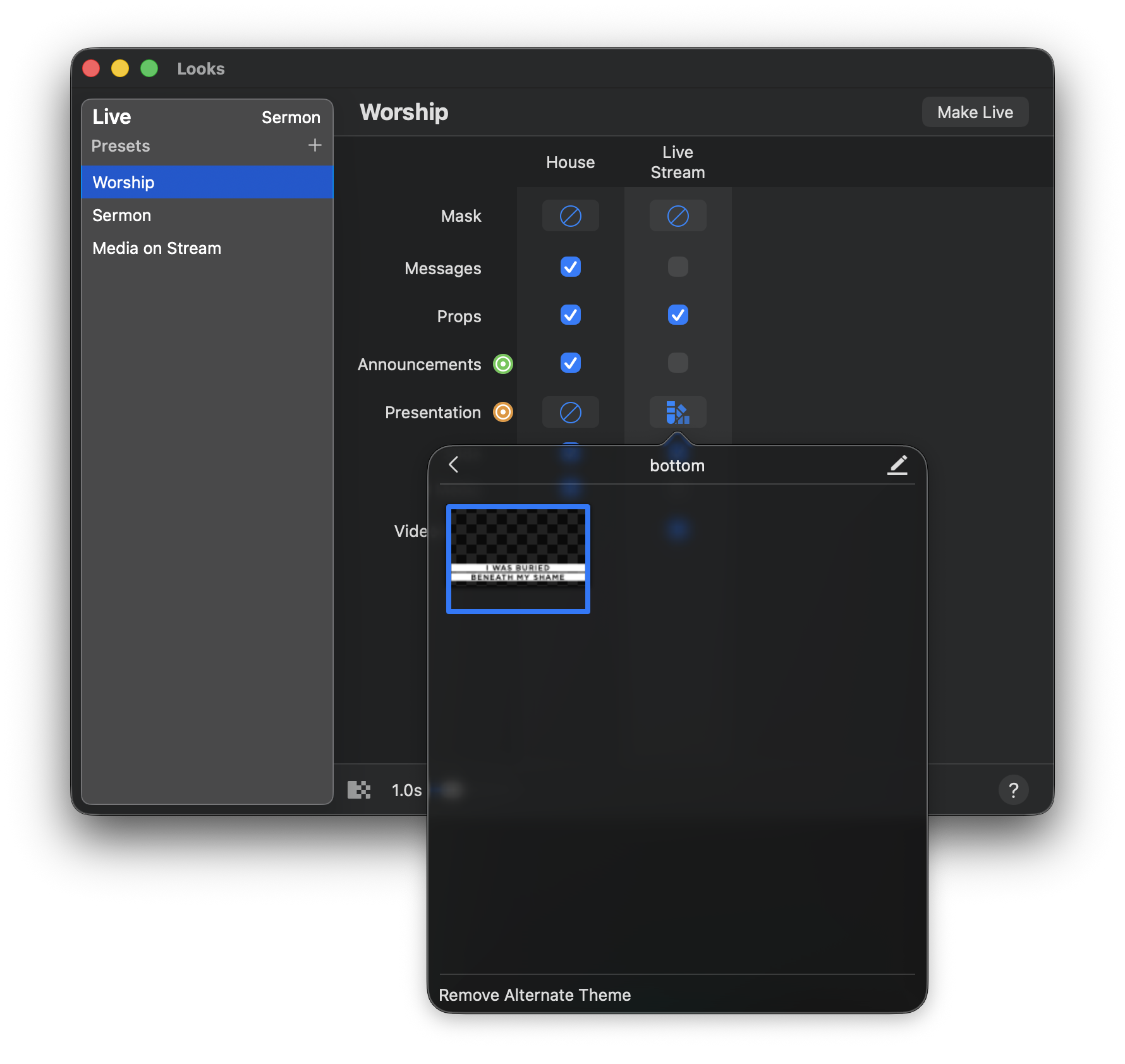Select the 'I was buried' theme thumbnail
Viewport: 1125px width, 1064px height.
click(x=518, y=559)
